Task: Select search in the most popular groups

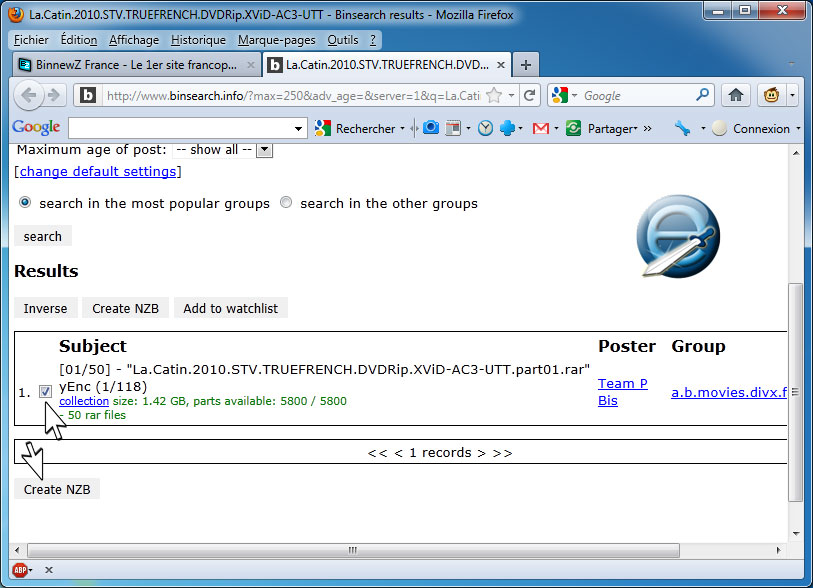Action: pyautogui.click(x=24, y=202)
